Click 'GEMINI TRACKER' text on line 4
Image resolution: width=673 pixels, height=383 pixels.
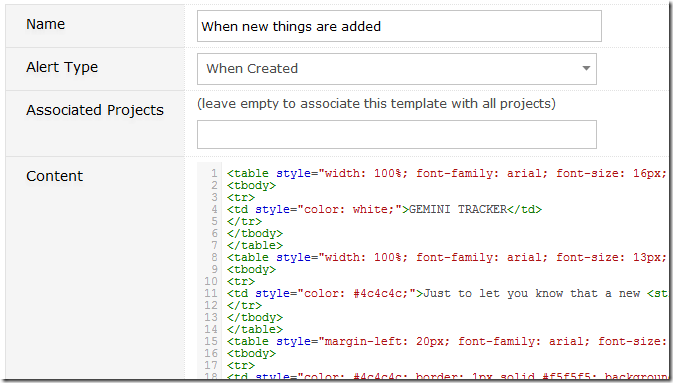click(458, 210)
